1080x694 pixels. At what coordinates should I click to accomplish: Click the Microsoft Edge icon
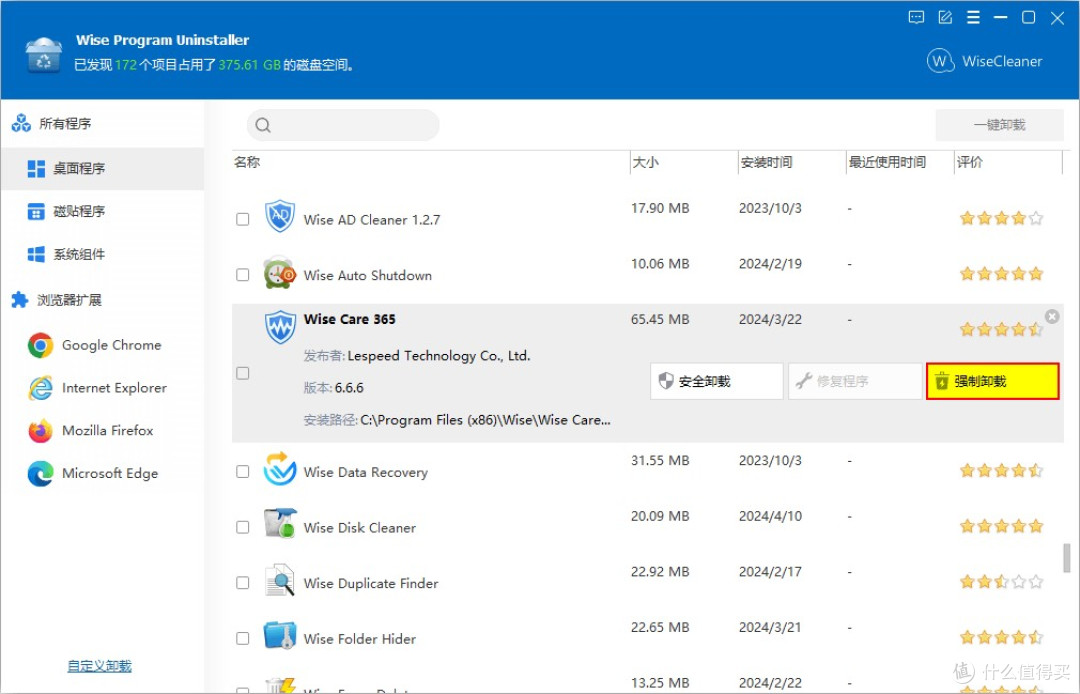click(41, 474)
